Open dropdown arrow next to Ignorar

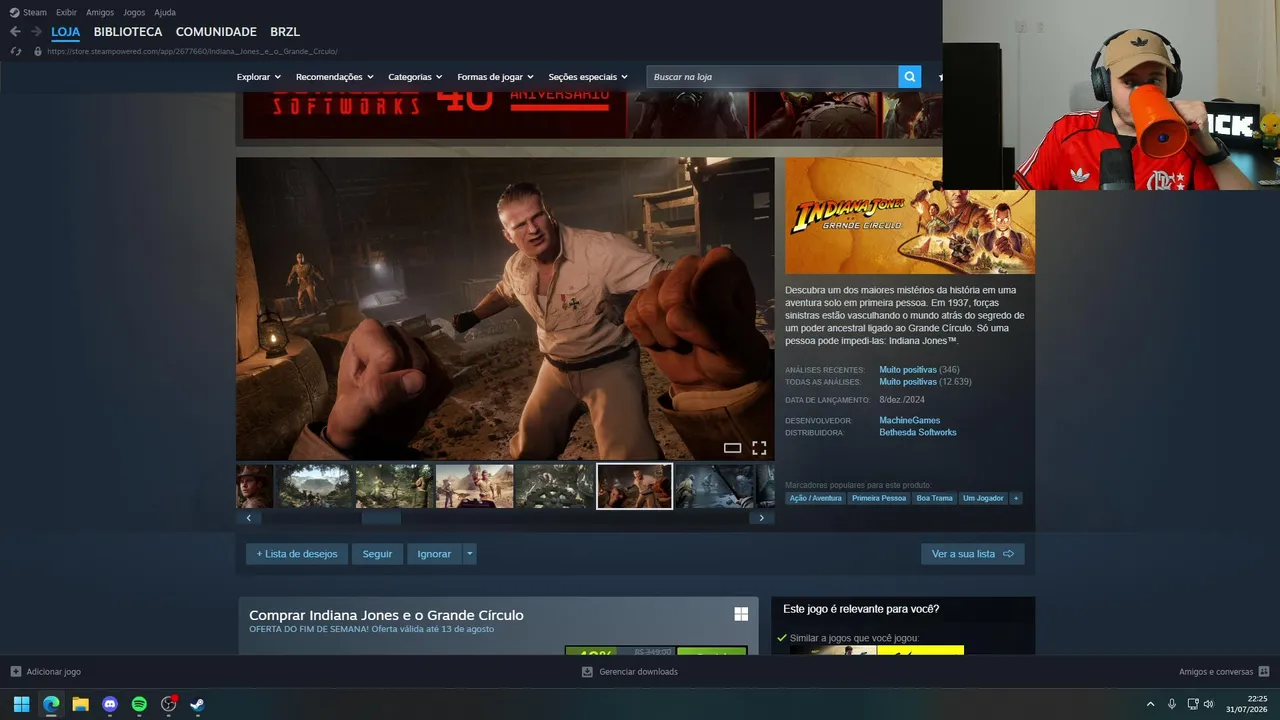point(470,554)
